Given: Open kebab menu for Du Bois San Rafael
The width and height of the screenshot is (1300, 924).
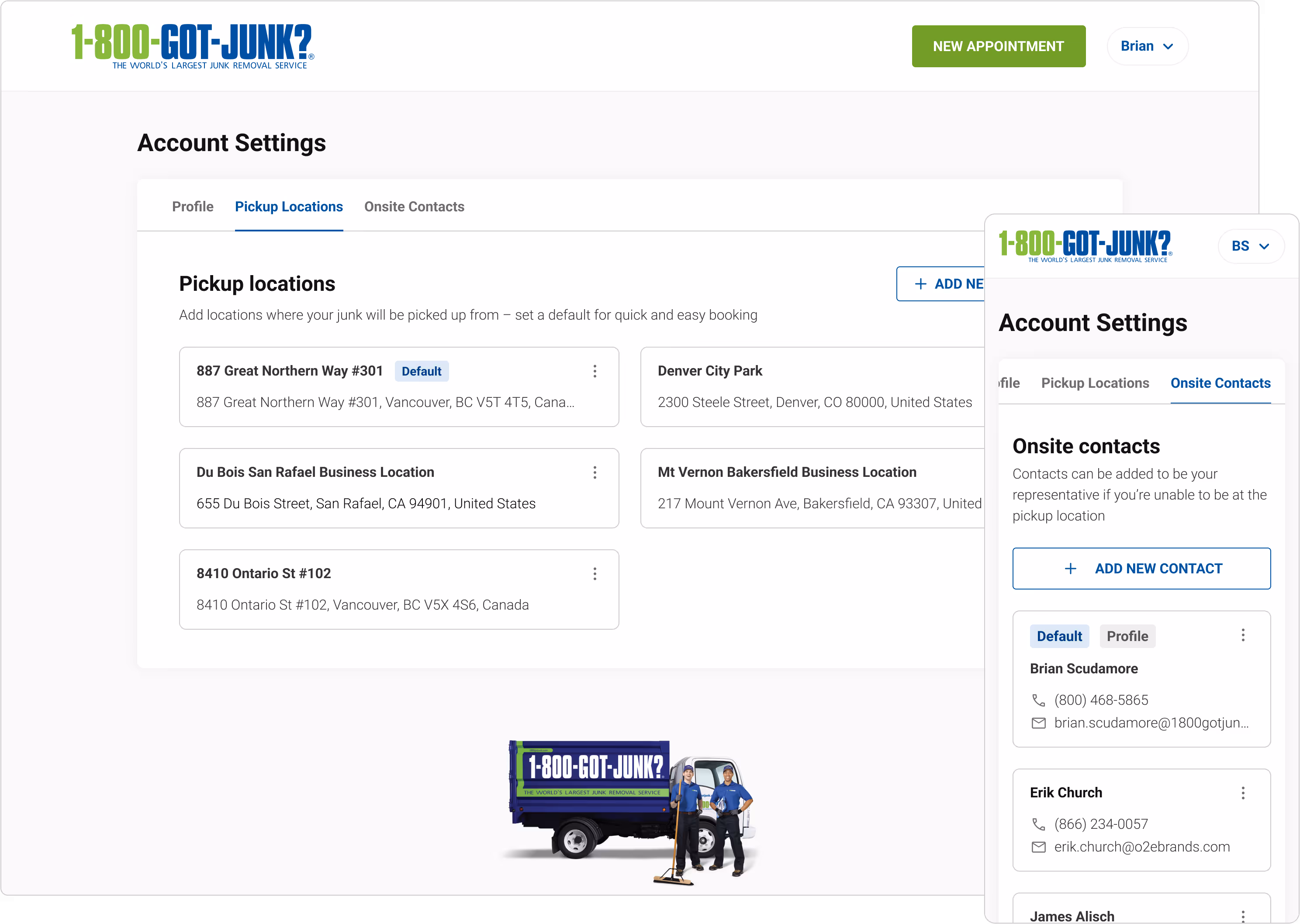Looking at the screenshot, I should coord(595,472).
